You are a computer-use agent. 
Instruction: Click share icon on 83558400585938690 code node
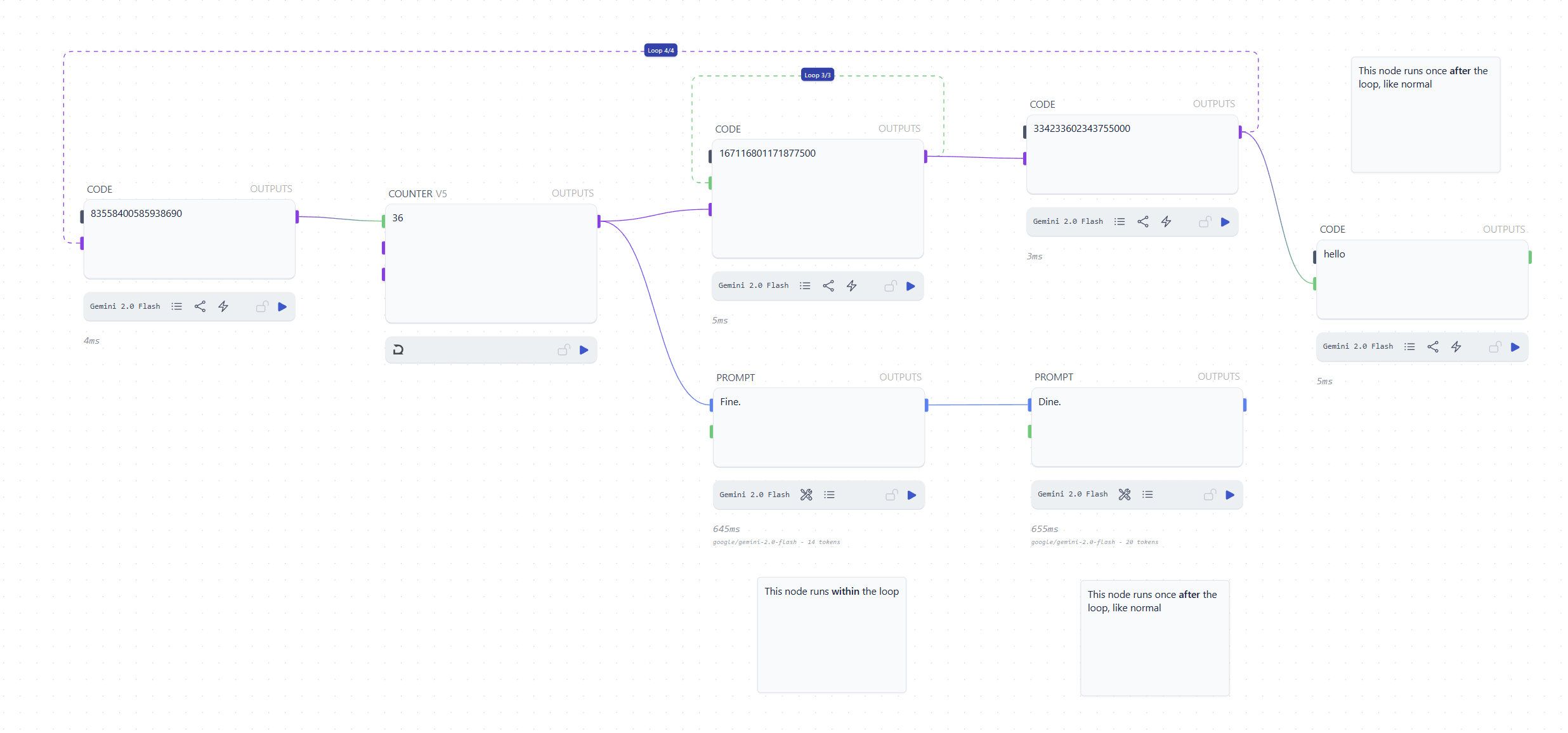coord(200,307)
